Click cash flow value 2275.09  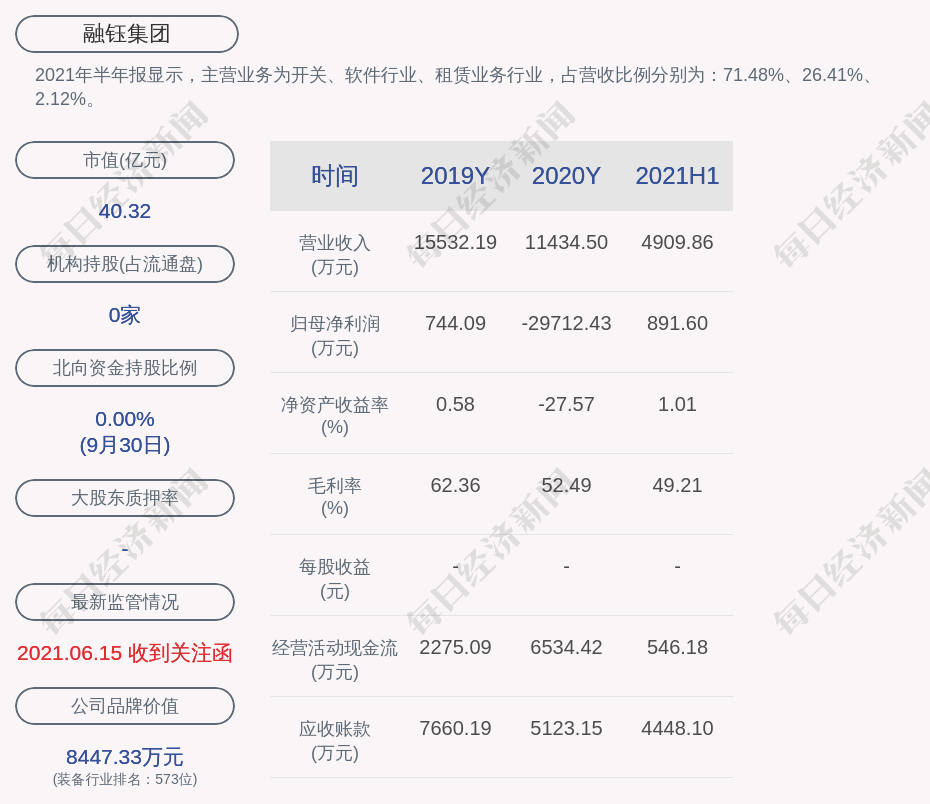[455, 647]
